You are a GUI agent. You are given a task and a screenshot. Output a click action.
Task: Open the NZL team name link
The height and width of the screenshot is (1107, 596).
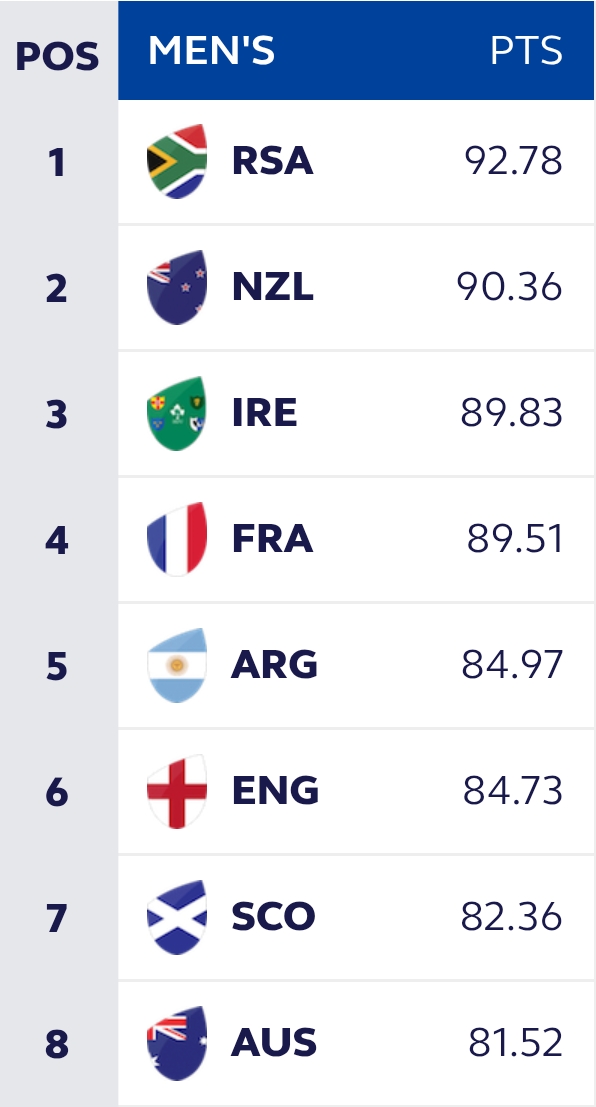tap(273, 287)
